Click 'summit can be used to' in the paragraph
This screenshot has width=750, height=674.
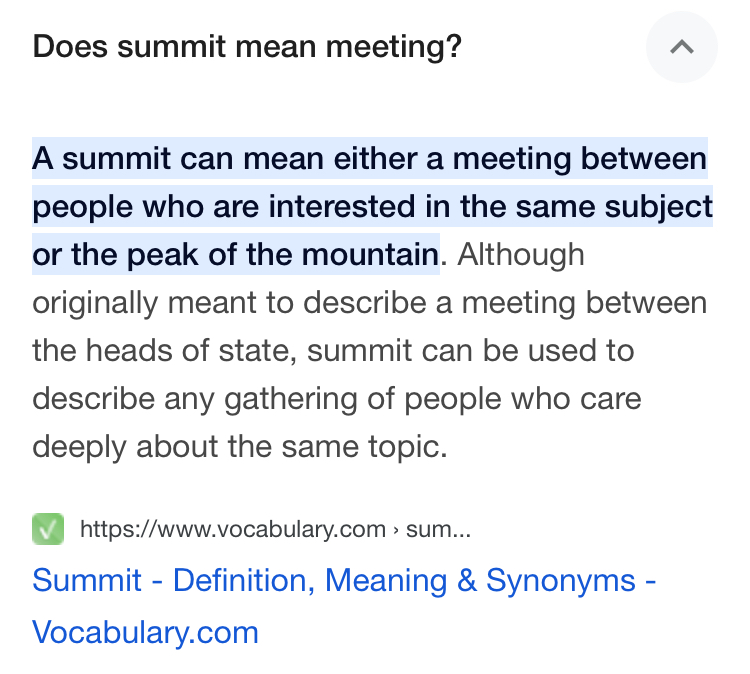coord(471,351)
